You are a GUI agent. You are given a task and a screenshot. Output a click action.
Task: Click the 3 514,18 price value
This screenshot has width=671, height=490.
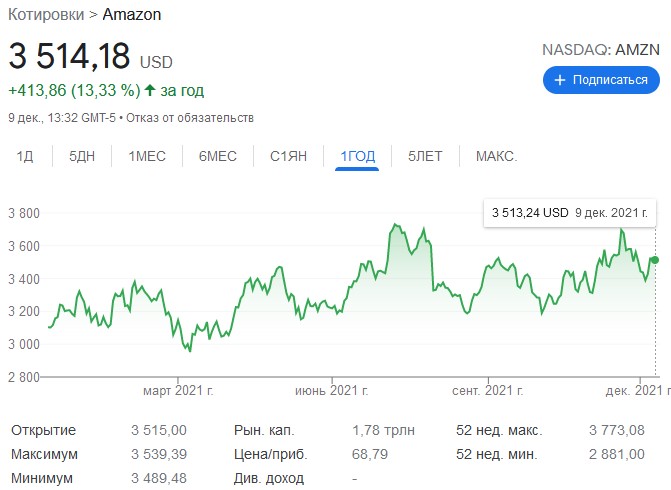click(x=69, y=56)
